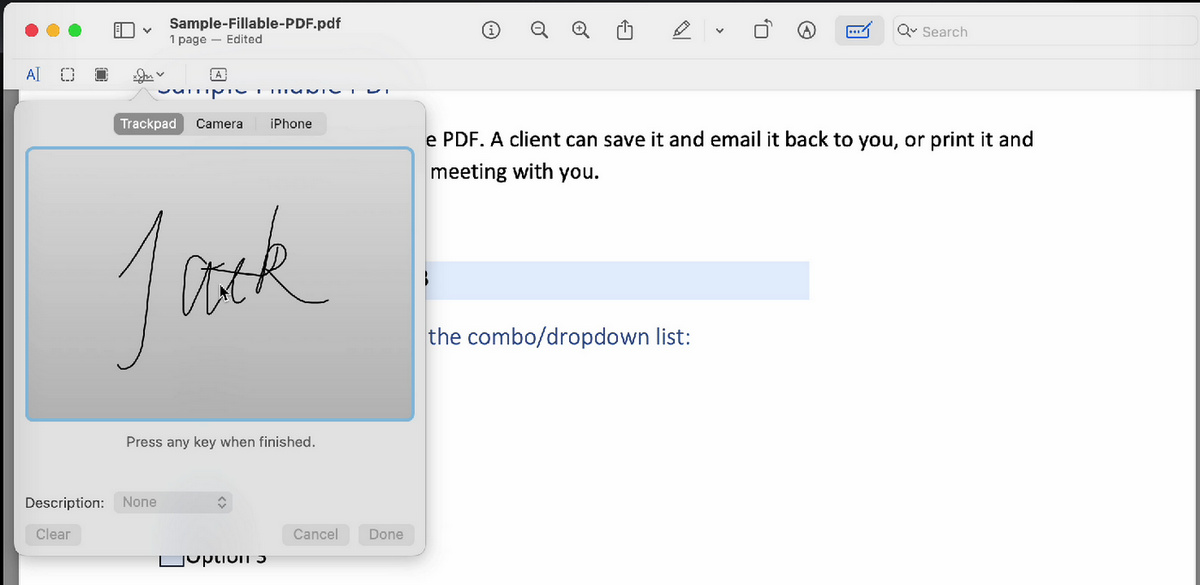Confirm the signature with Done
Image resolution: width=1200 pixels, height=585 pixels.
(x=386, y=534)
